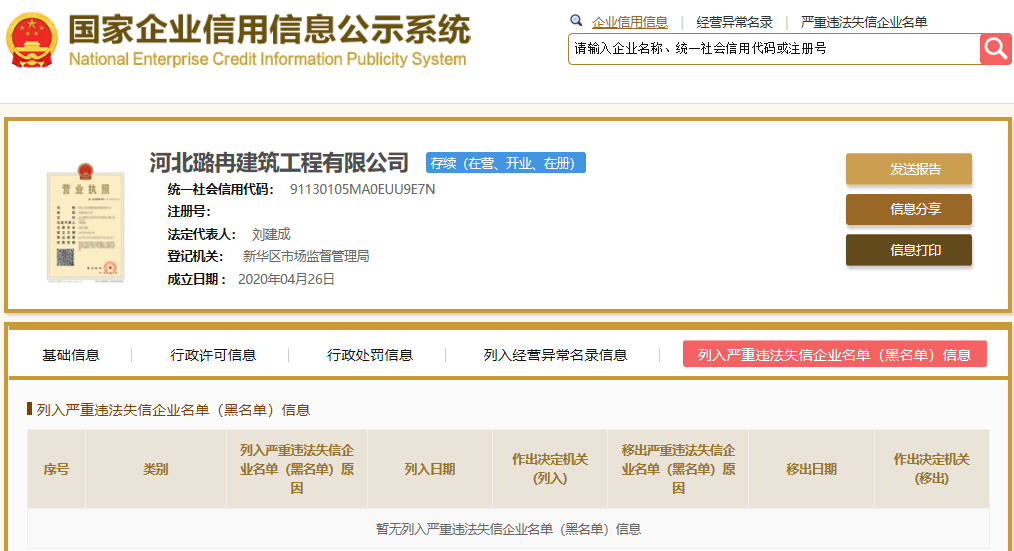Click the establishment date 2020年04月26日
Viewport: 1014px width, 551px height.
coord(286,279)
